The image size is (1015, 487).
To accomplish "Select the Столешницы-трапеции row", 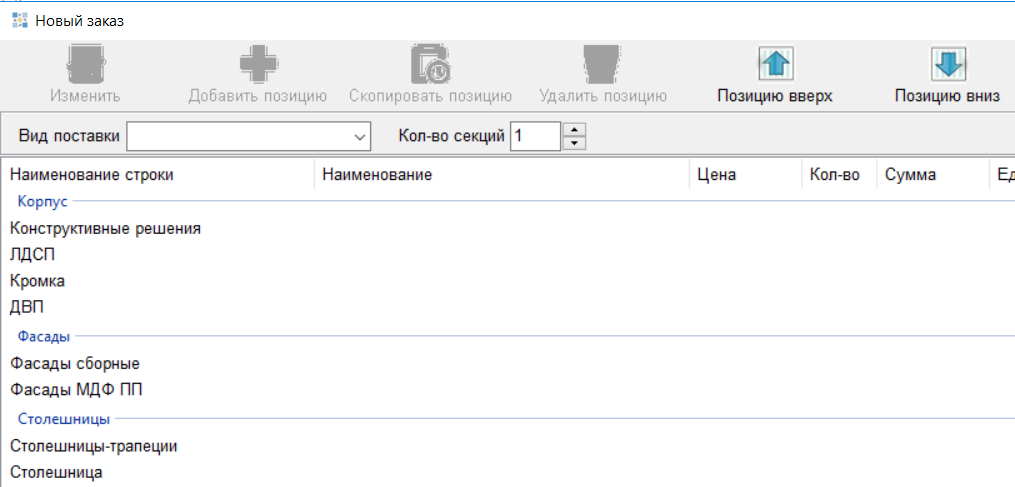I will (x=94, y=446).
